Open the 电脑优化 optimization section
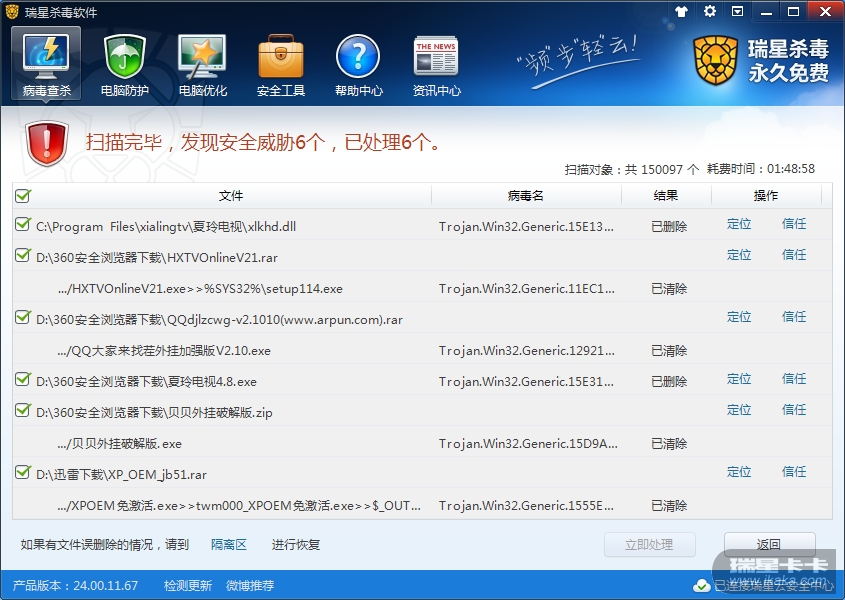This screenshot has height=600, width=845. [x=203, y=64]
